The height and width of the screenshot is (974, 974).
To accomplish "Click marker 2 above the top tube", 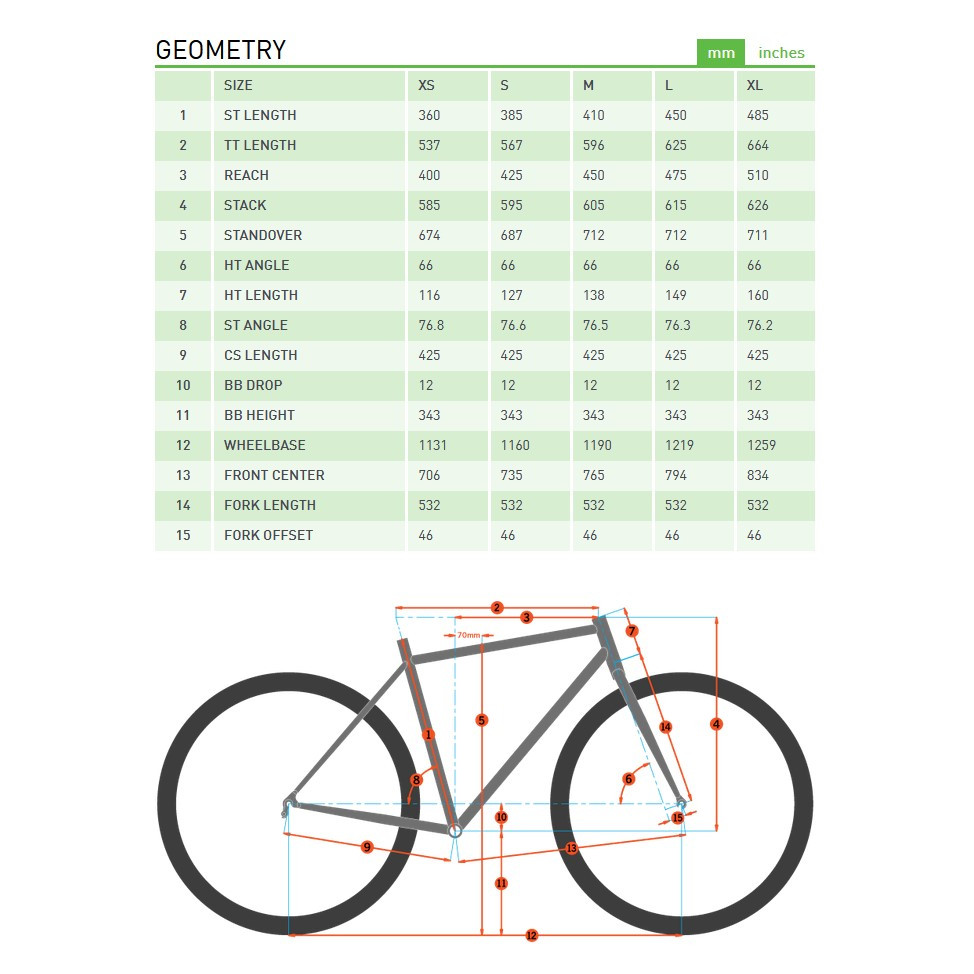I will coord(497,607).
